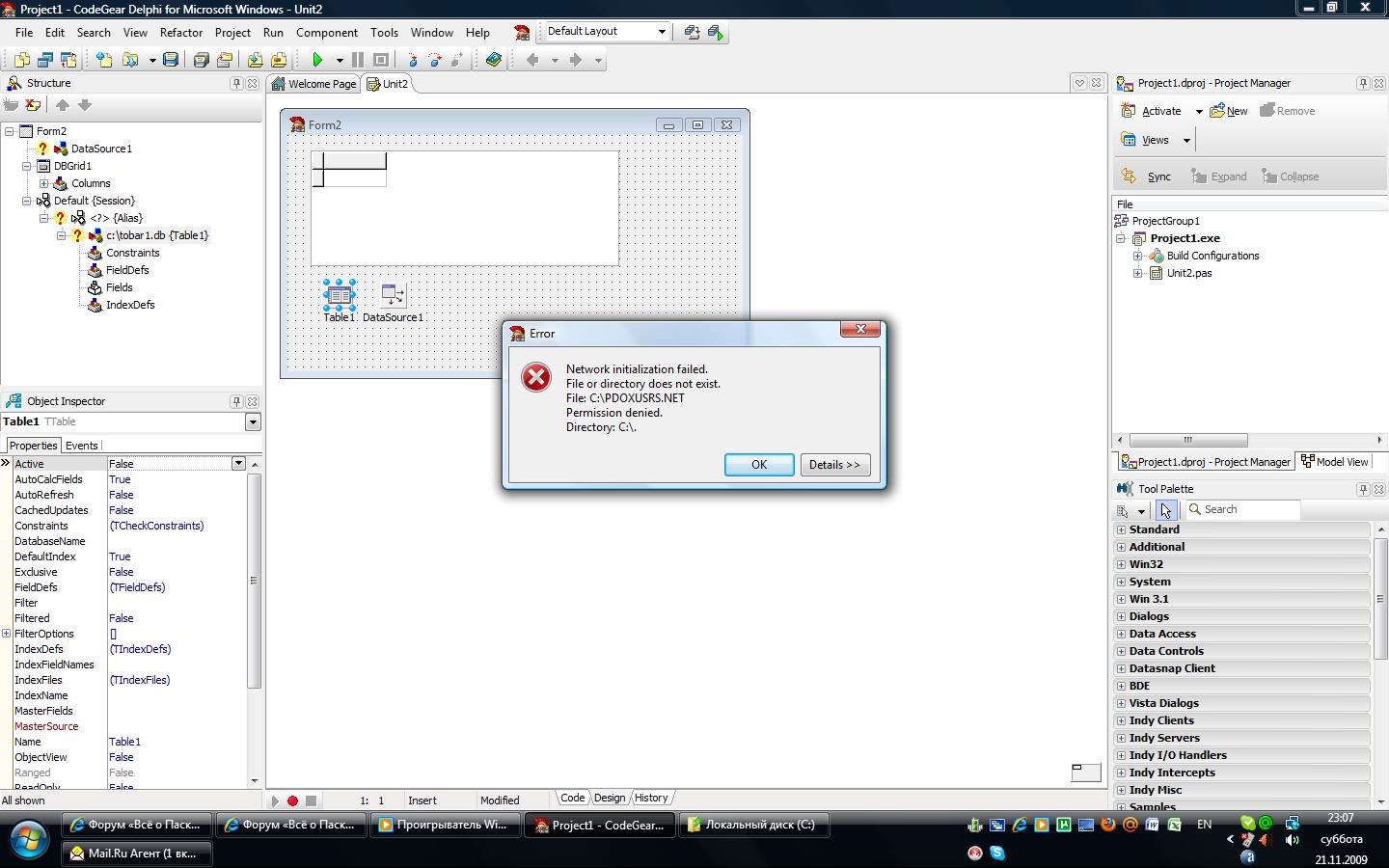1389x868 pixels.
Task: Select the Table1 component on the form
Action: [340, 294]
